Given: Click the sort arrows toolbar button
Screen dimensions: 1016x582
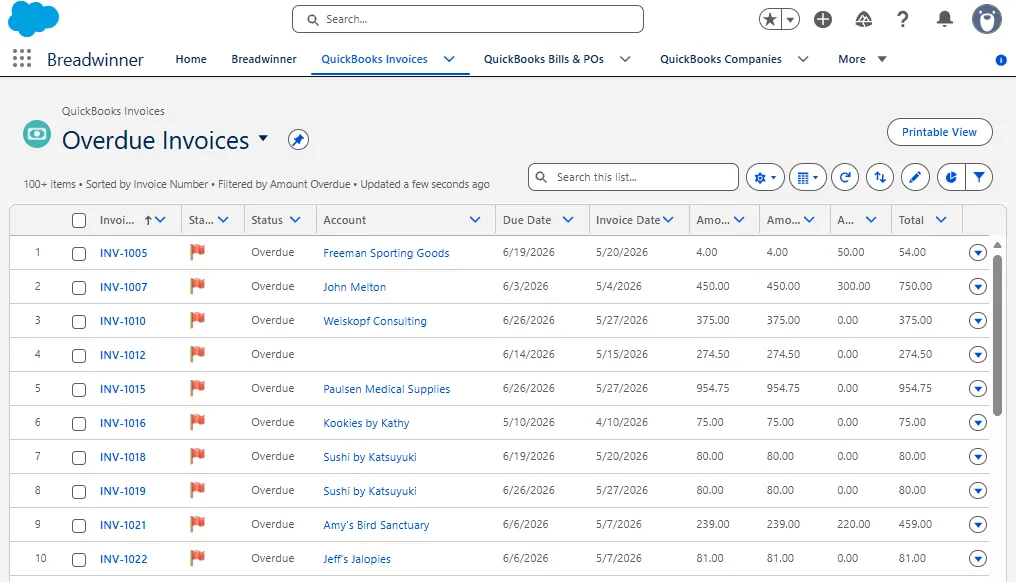Looking at the screenshot, I should click(880, 177).
